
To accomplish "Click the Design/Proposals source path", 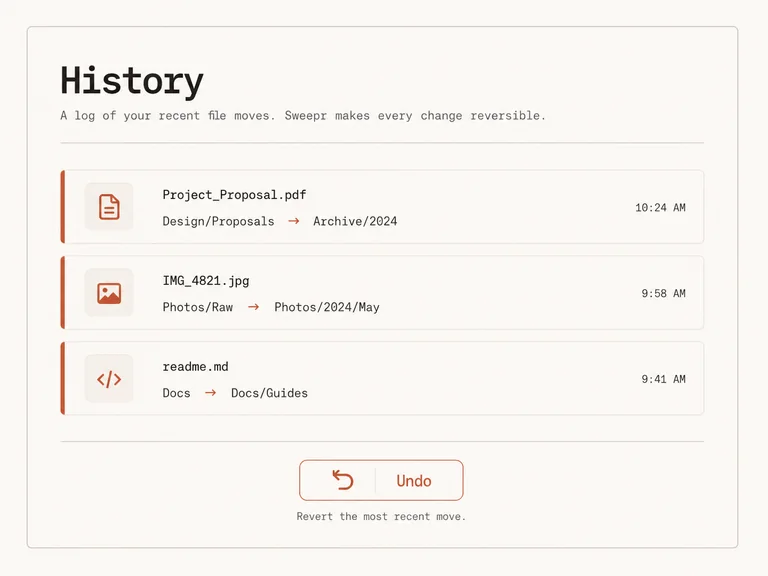I will 218,221.
